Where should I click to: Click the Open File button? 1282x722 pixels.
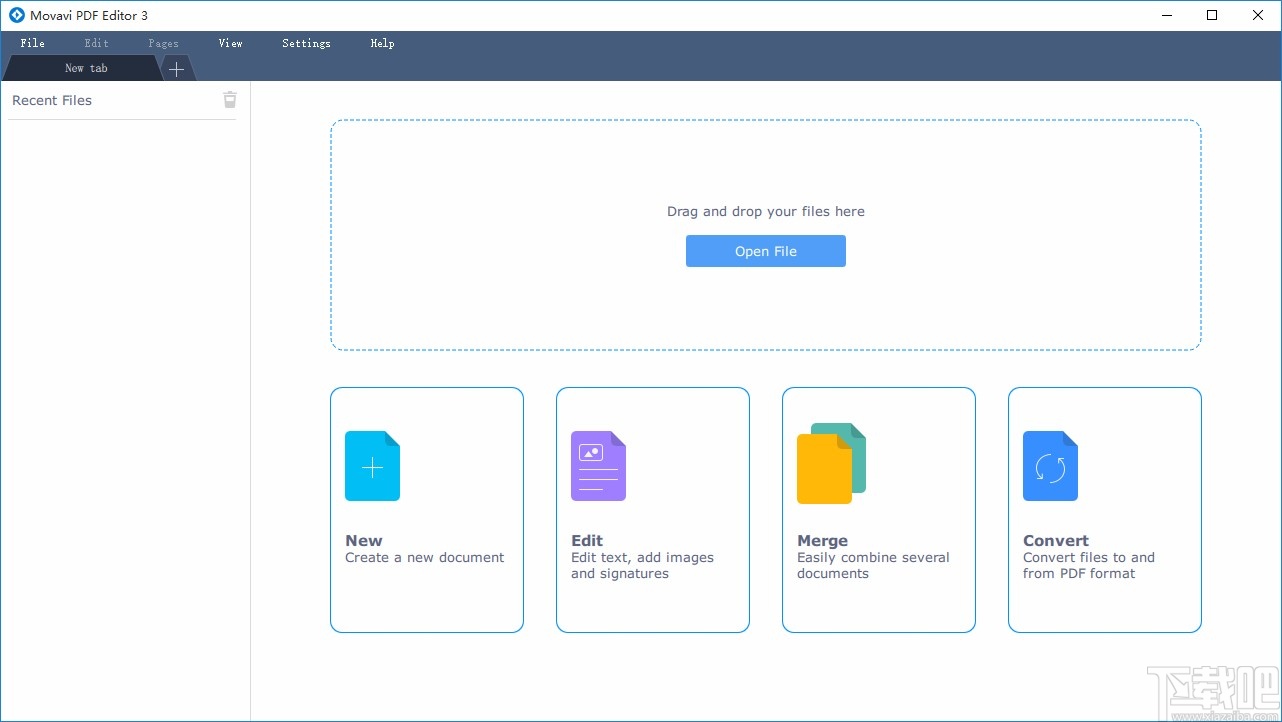pyautogui.click(x=766, y=251)
